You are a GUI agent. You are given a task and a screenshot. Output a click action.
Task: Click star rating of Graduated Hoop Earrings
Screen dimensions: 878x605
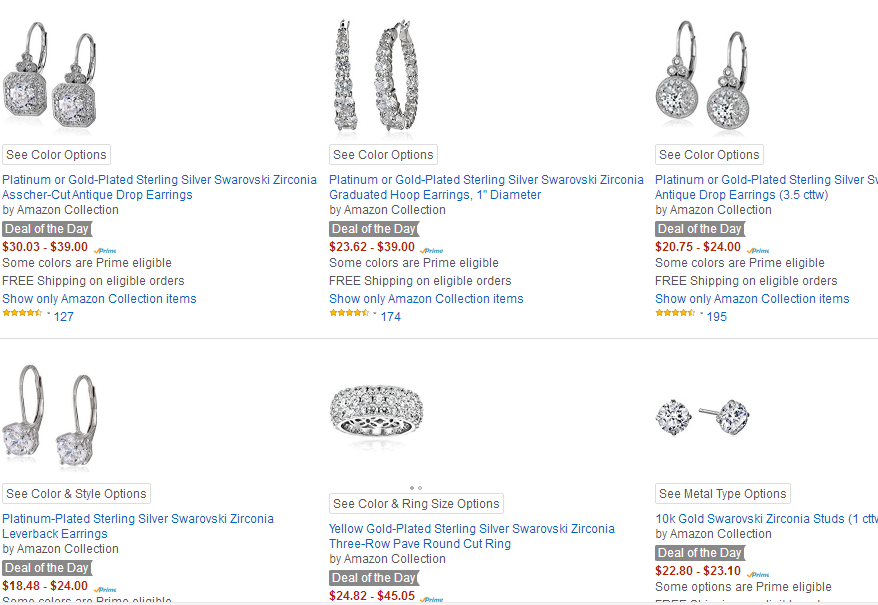(349, 313)
